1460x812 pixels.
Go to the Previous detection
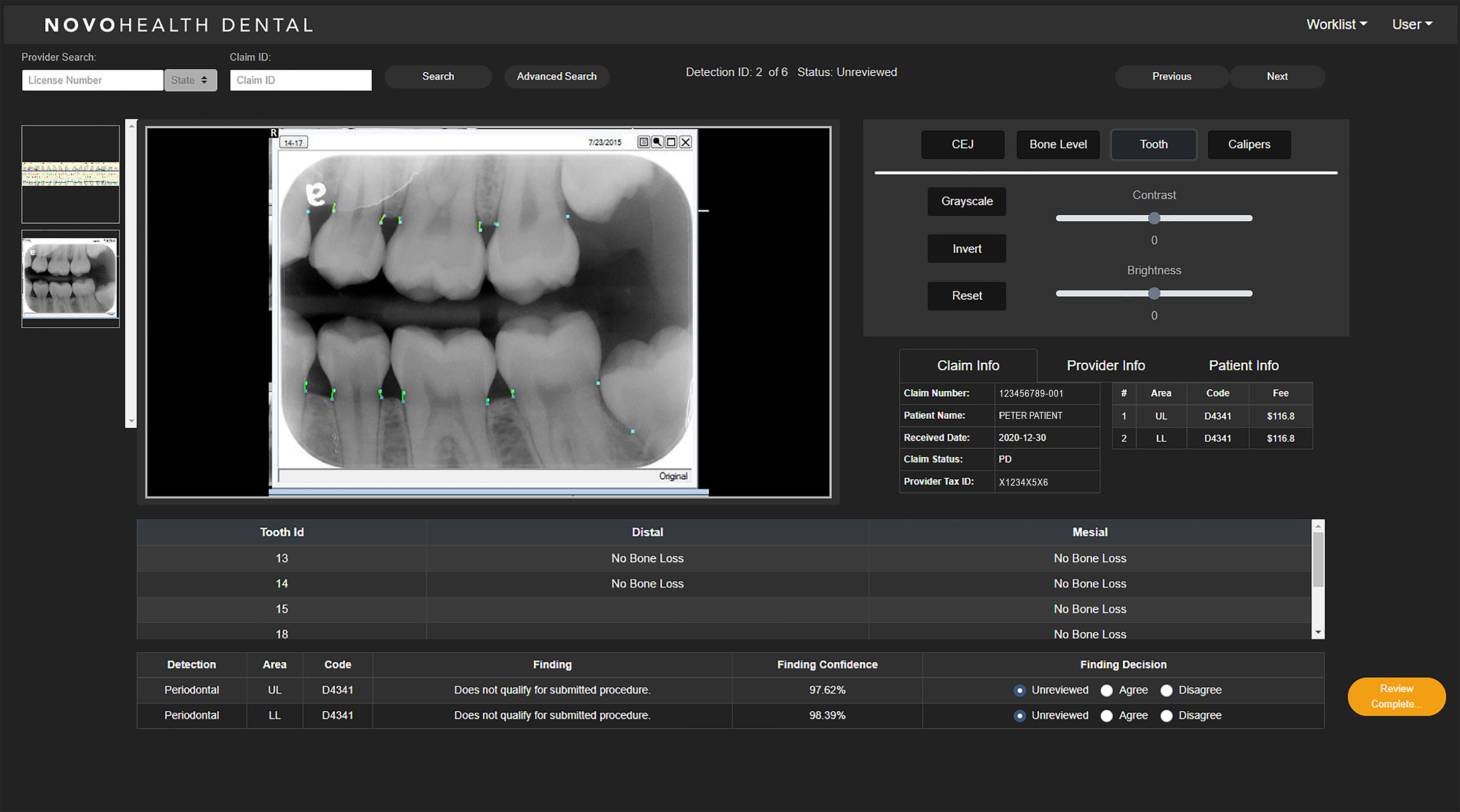[1171, 77]
